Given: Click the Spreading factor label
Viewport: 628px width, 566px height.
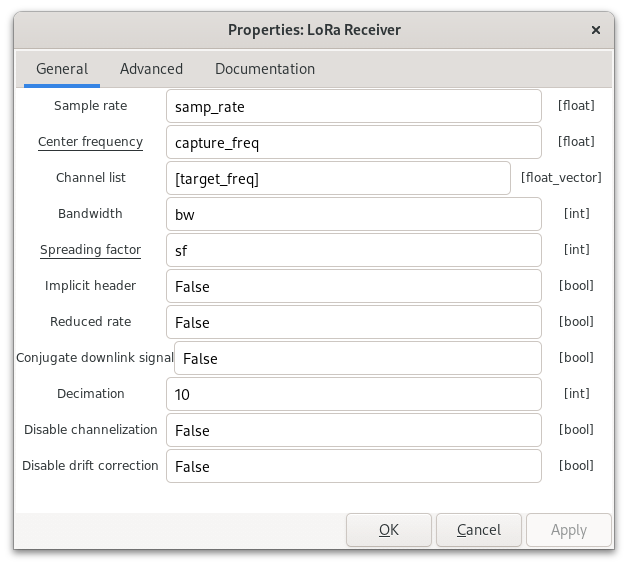Looking at the screenshot, I should [x=91, y=250].
